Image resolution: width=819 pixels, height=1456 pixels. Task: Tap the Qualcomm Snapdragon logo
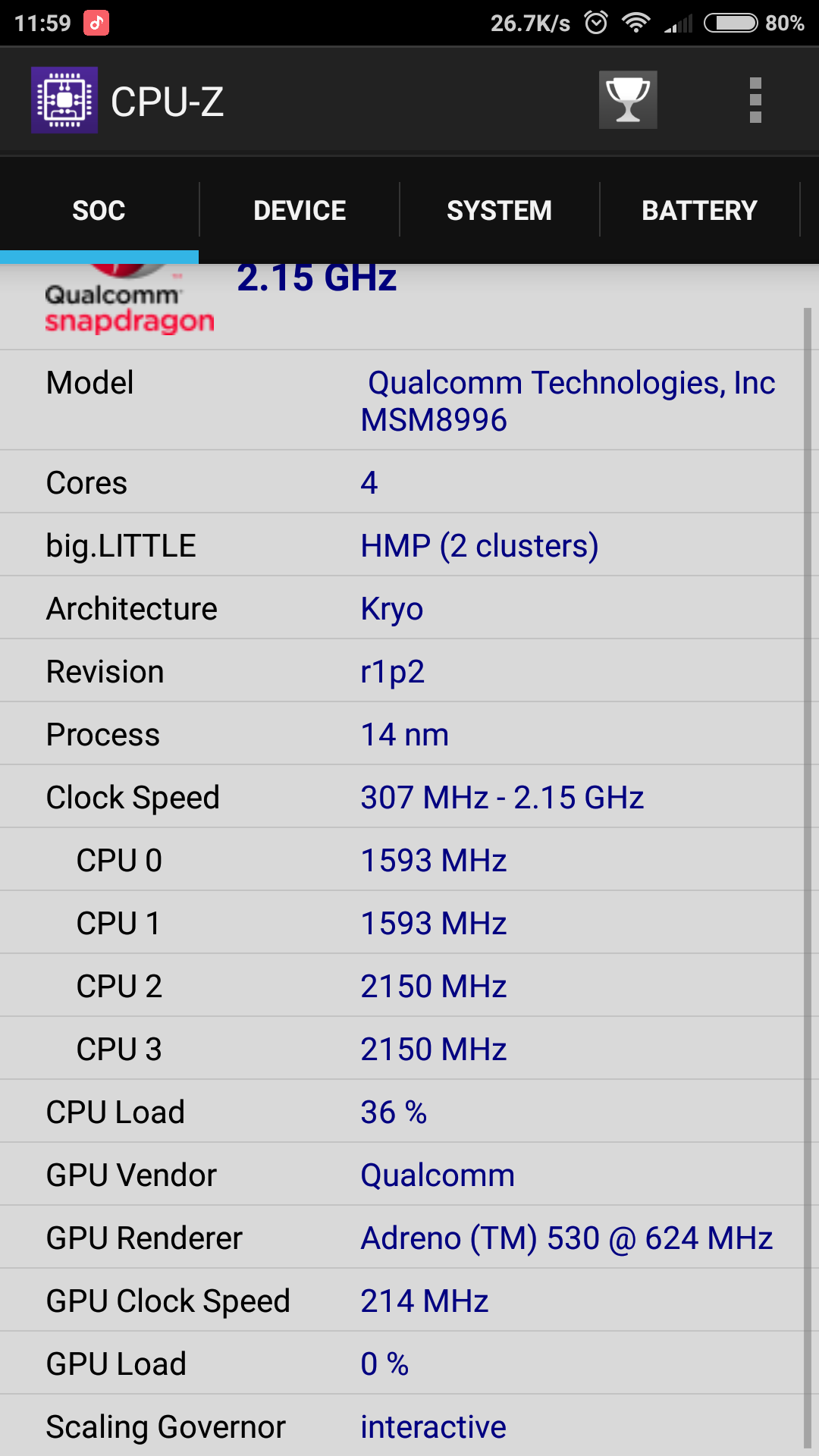click(130, 300)
